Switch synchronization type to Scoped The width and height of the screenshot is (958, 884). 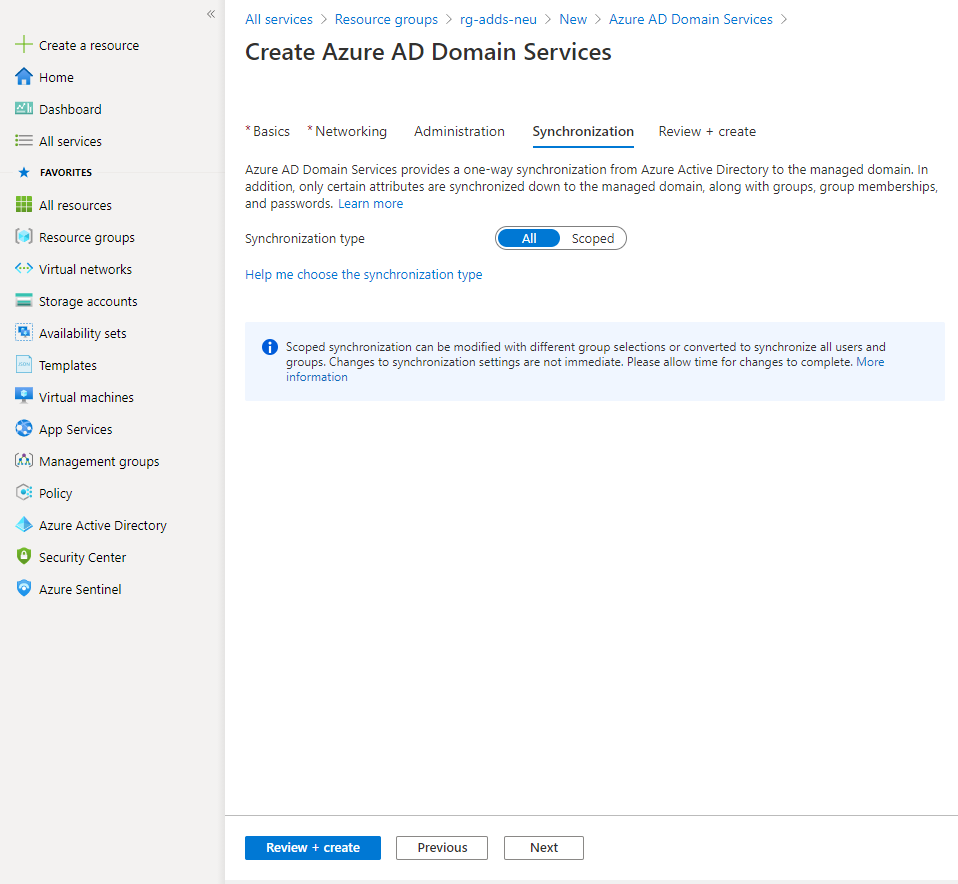click(593, 238)
